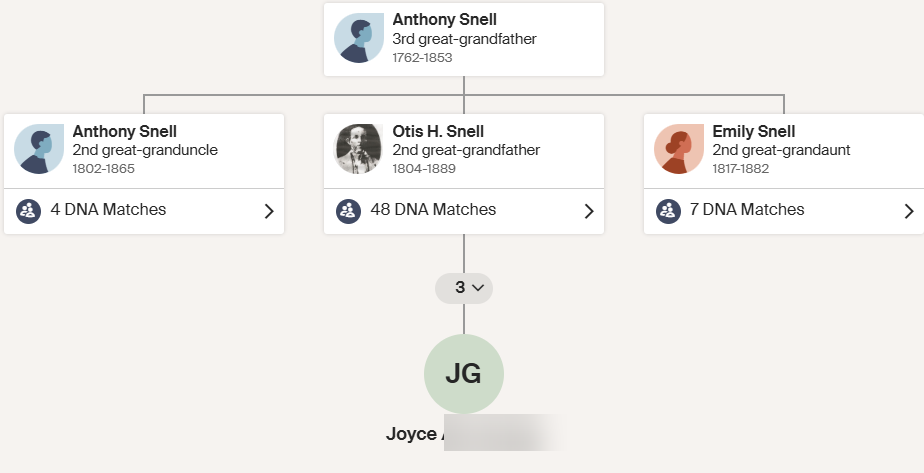The width and height of the screenshot is (924, 473).
Task: Click Emily Snell's avatar icon
Action: [x=678, y=150]
